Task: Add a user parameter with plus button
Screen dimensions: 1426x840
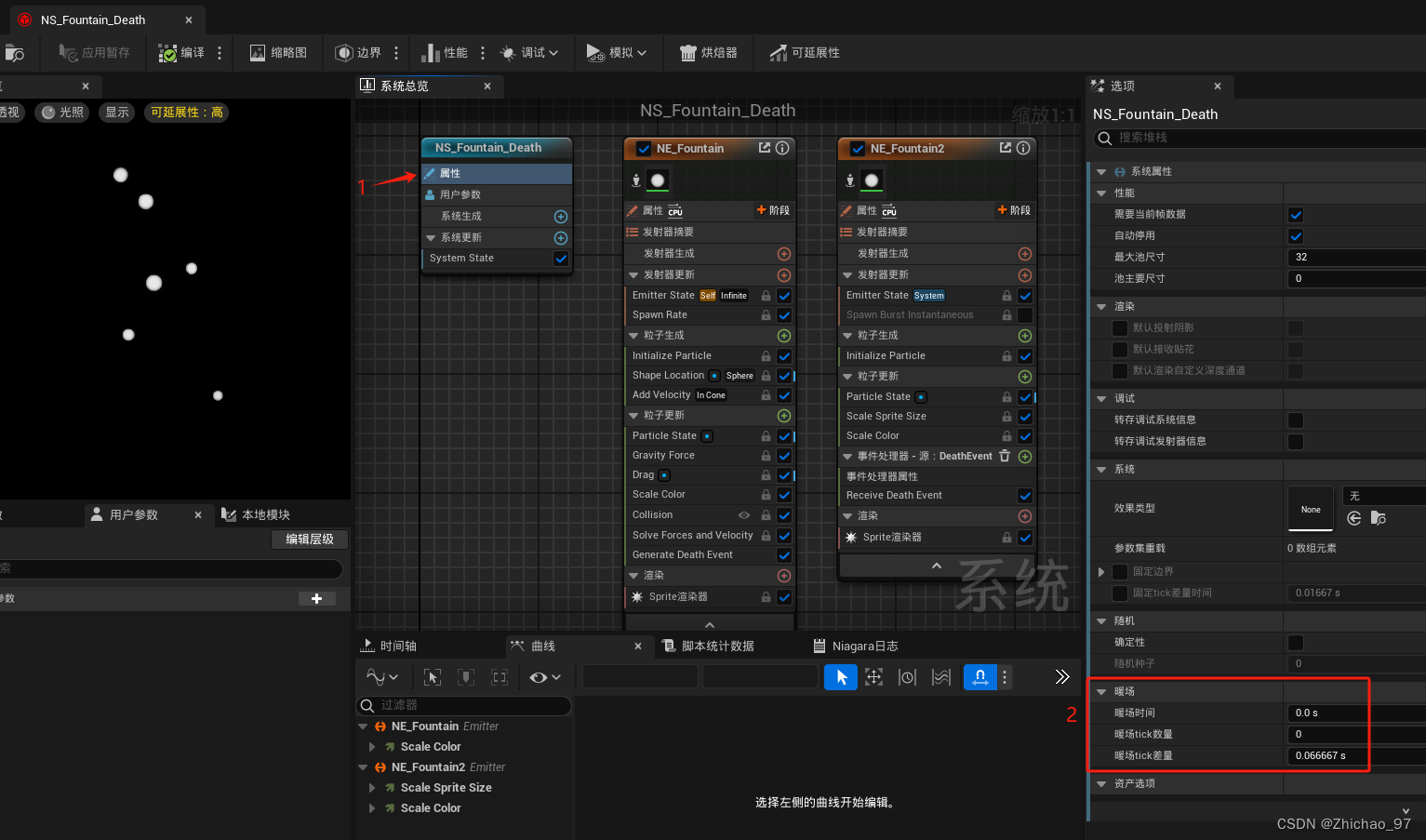Action: click(317, 598)
